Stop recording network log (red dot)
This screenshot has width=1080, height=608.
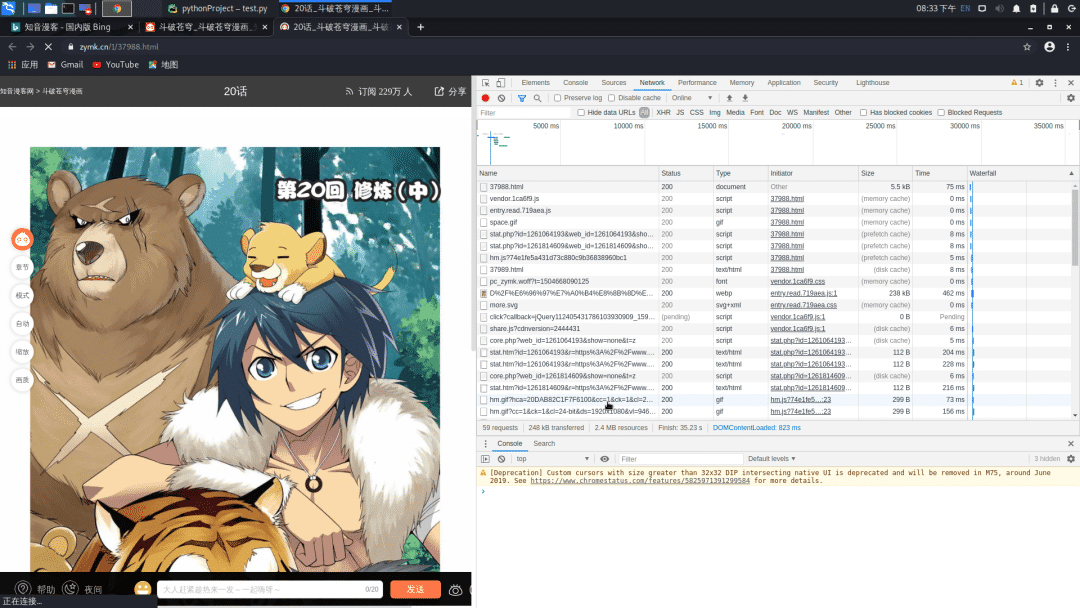(x=485, y=97)
